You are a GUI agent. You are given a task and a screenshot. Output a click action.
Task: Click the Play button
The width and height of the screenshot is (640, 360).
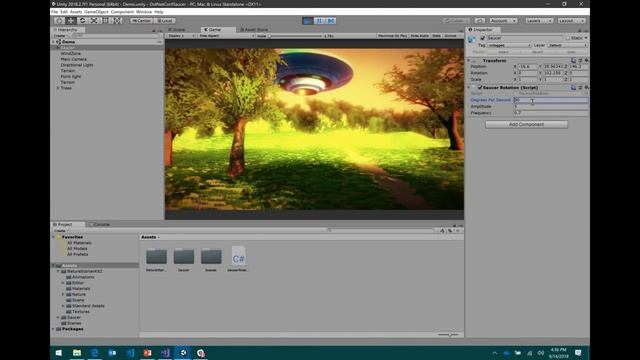pos(308,20)
